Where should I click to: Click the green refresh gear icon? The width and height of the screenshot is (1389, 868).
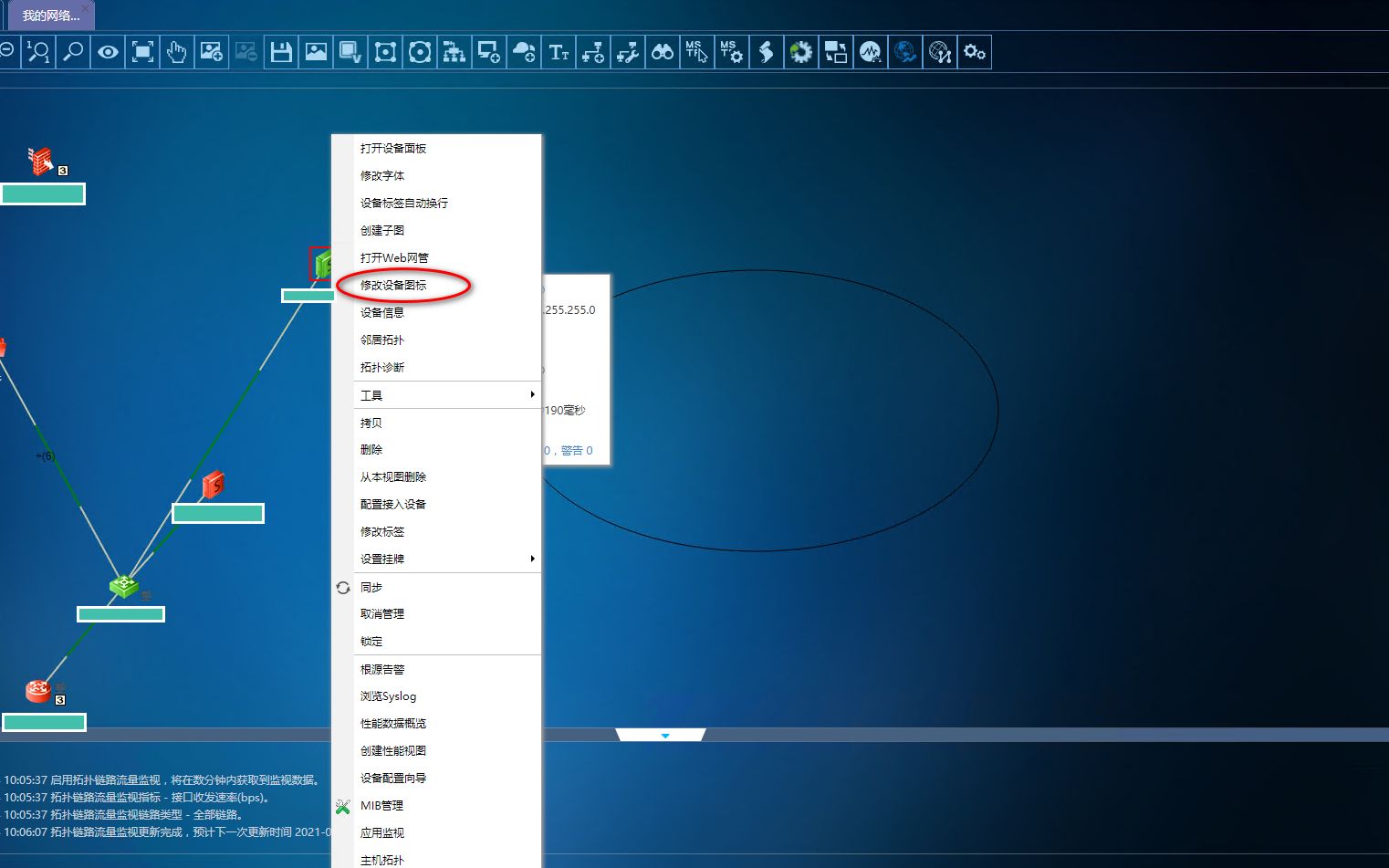pos(801,52)
